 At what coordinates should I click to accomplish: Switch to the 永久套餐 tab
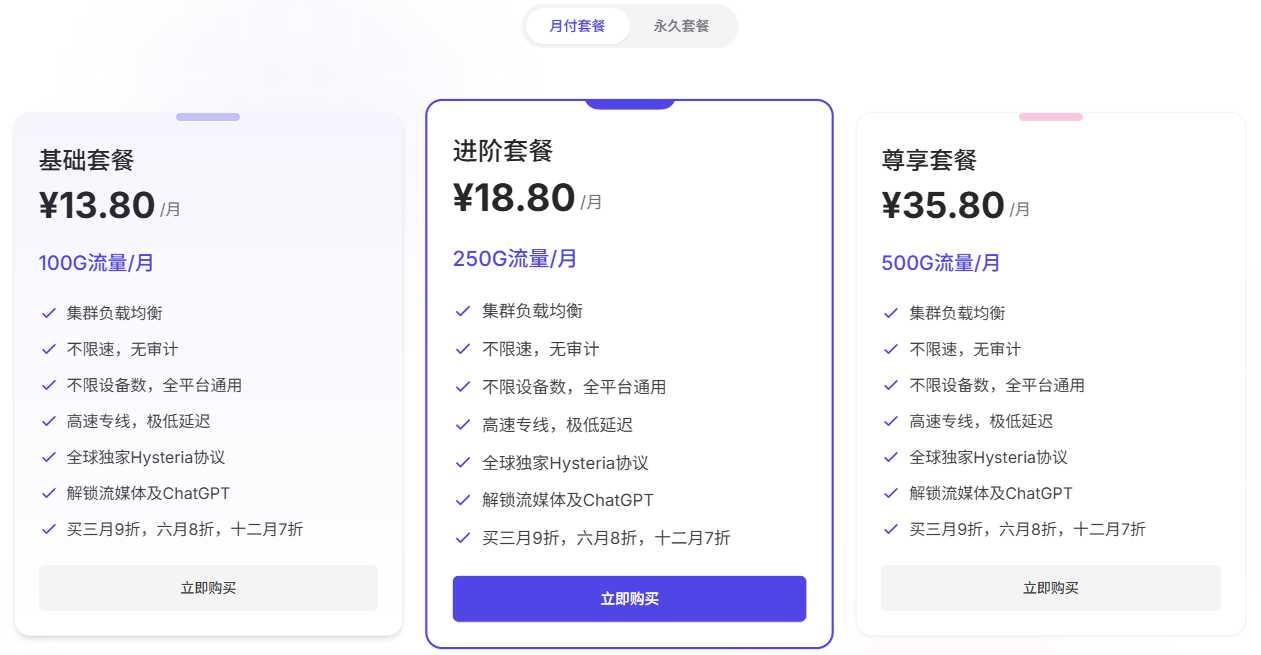pyautogui.click(x=682, y=26)
